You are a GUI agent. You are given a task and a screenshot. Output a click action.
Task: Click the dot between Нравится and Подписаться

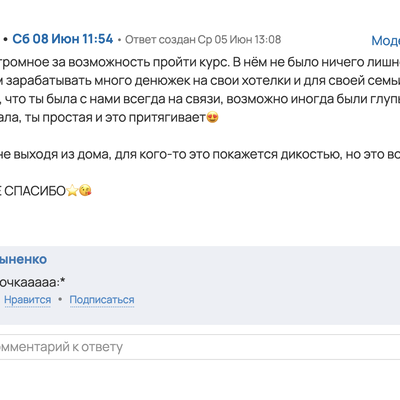(x=60, y=299)
